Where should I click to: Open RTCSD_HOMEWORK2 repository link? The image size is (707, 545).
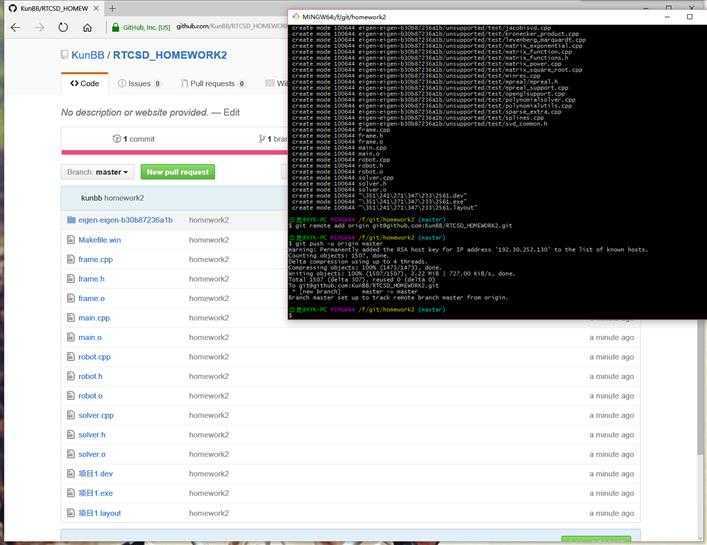coord(170,55)
